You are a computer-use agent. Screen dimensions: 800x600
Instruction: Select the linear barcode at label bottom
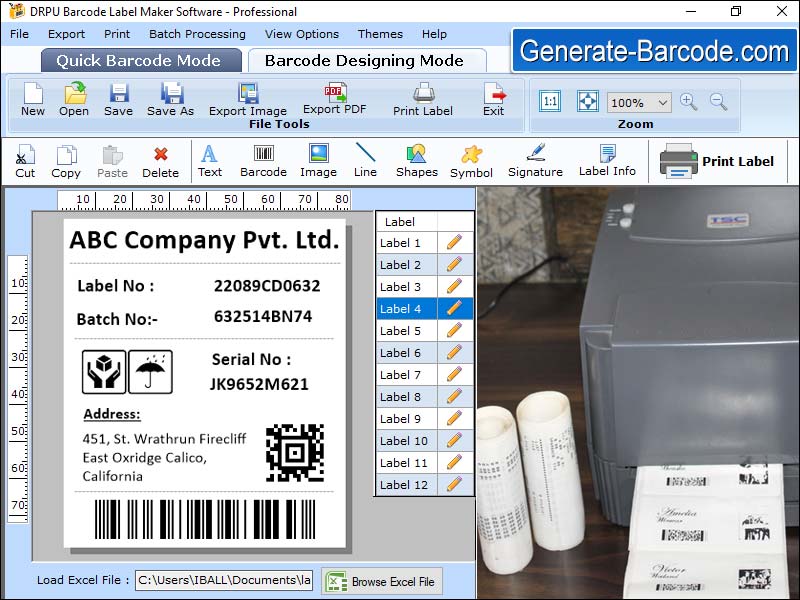[205, 519]
